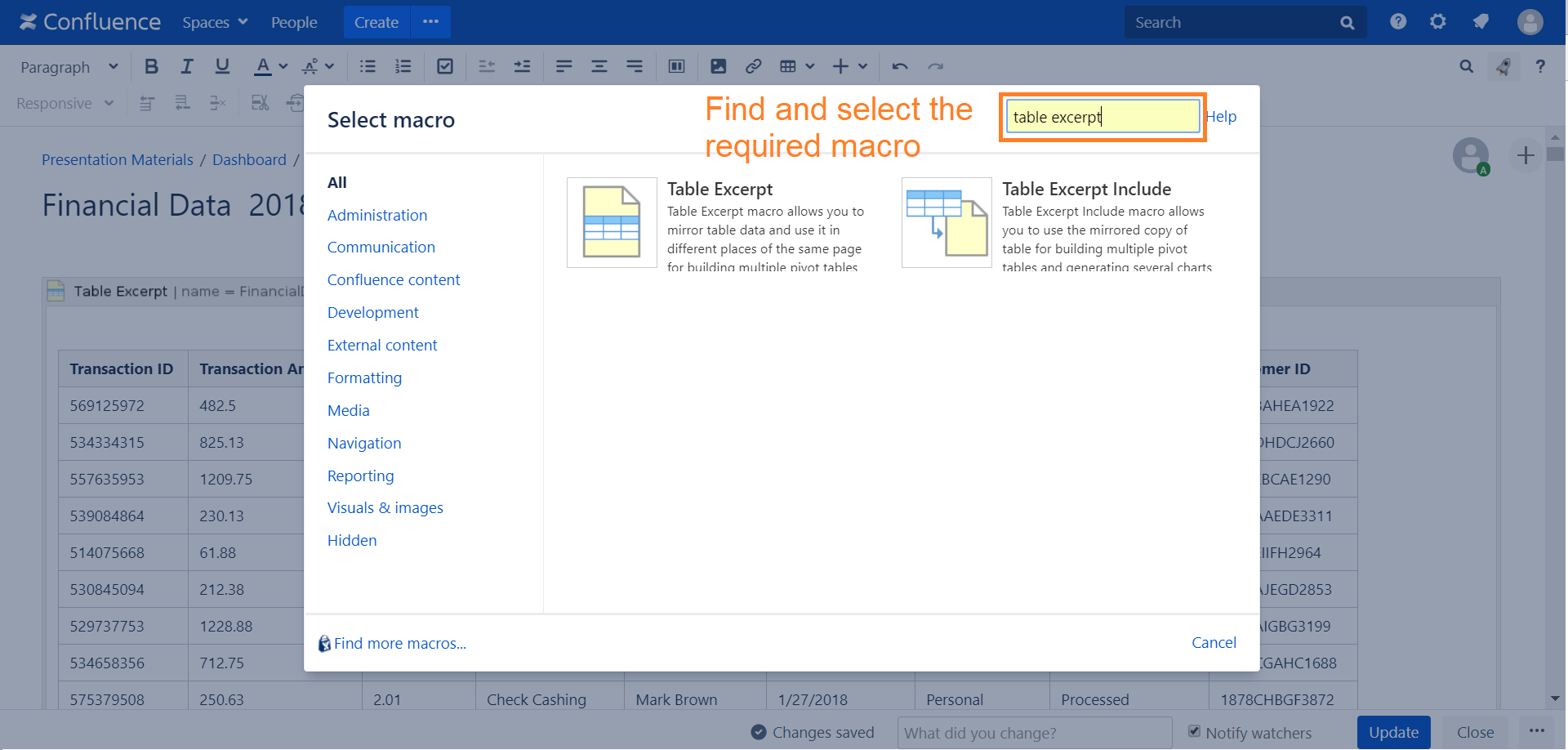Select the Table Excerpt macro thumbnail
The image size is (1568, 750).
pyautogui.click(x=612, y=222)
